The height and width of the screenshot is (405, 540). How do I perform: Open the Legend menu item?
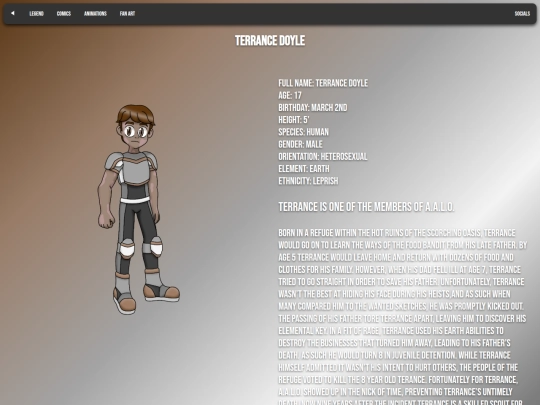(37, 13)
